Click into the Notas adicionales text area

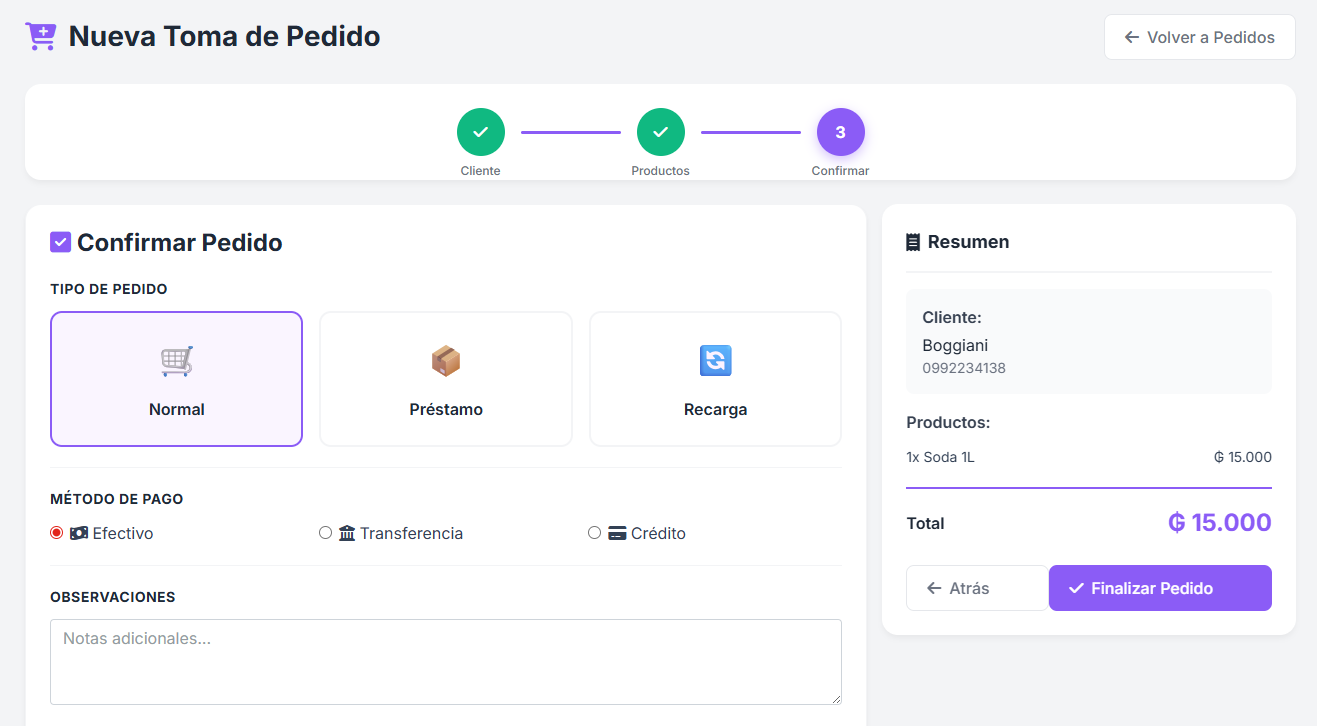(x=446, y=662)
